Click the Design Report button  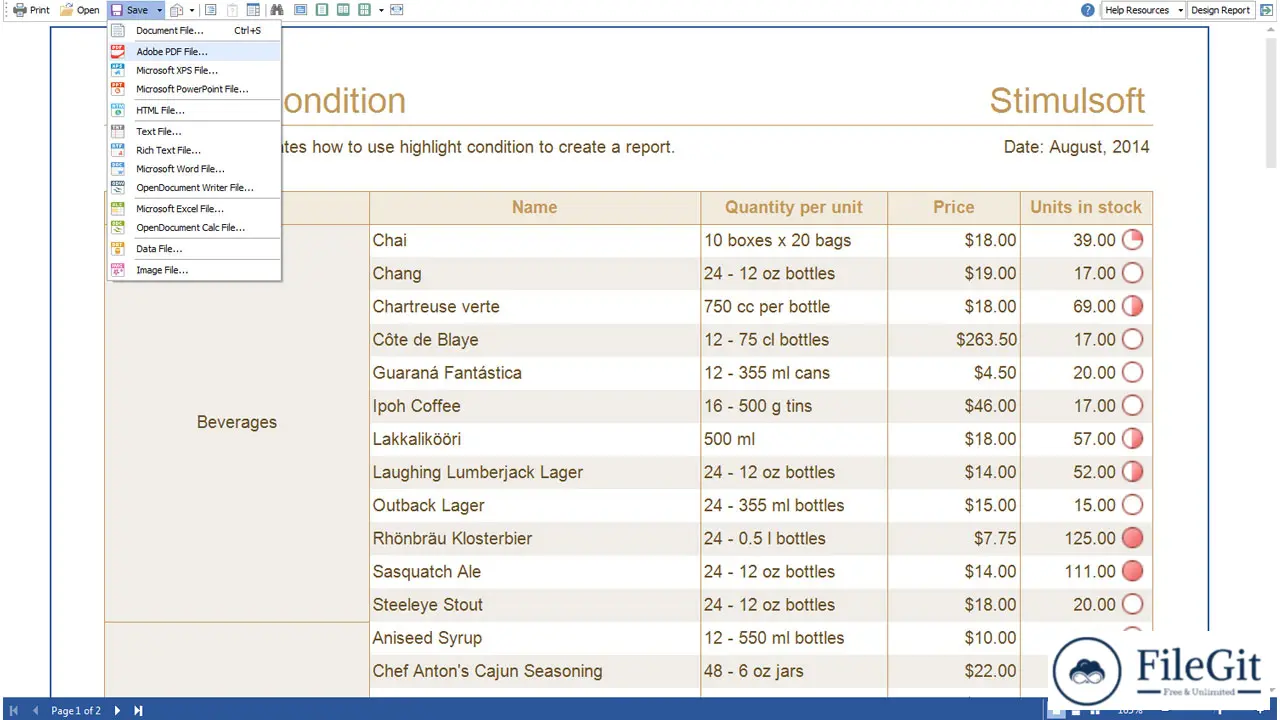[1220, 10]
